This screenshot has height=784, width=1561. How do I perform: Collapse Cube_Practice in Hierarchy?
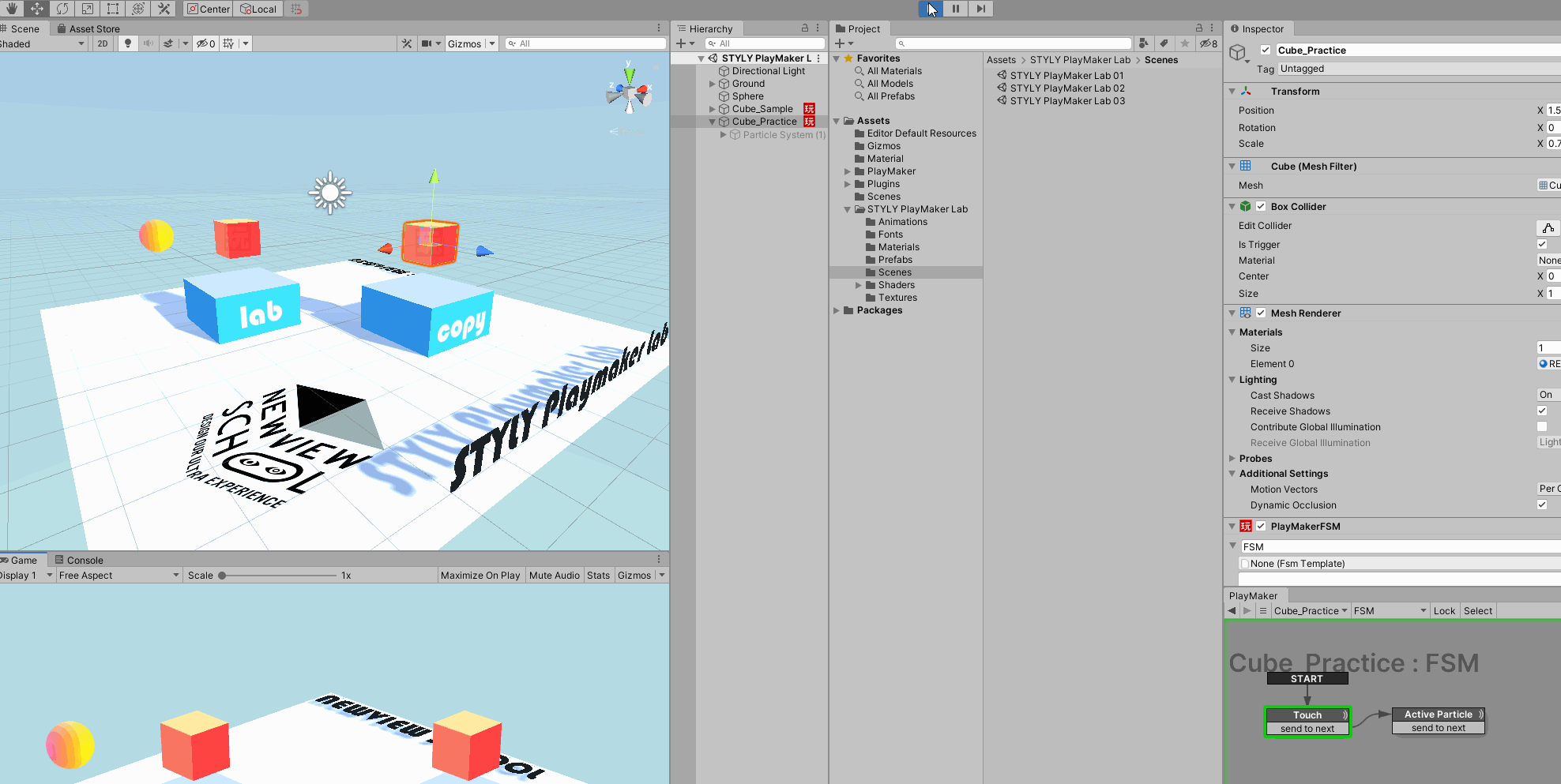tap(713, 122)
